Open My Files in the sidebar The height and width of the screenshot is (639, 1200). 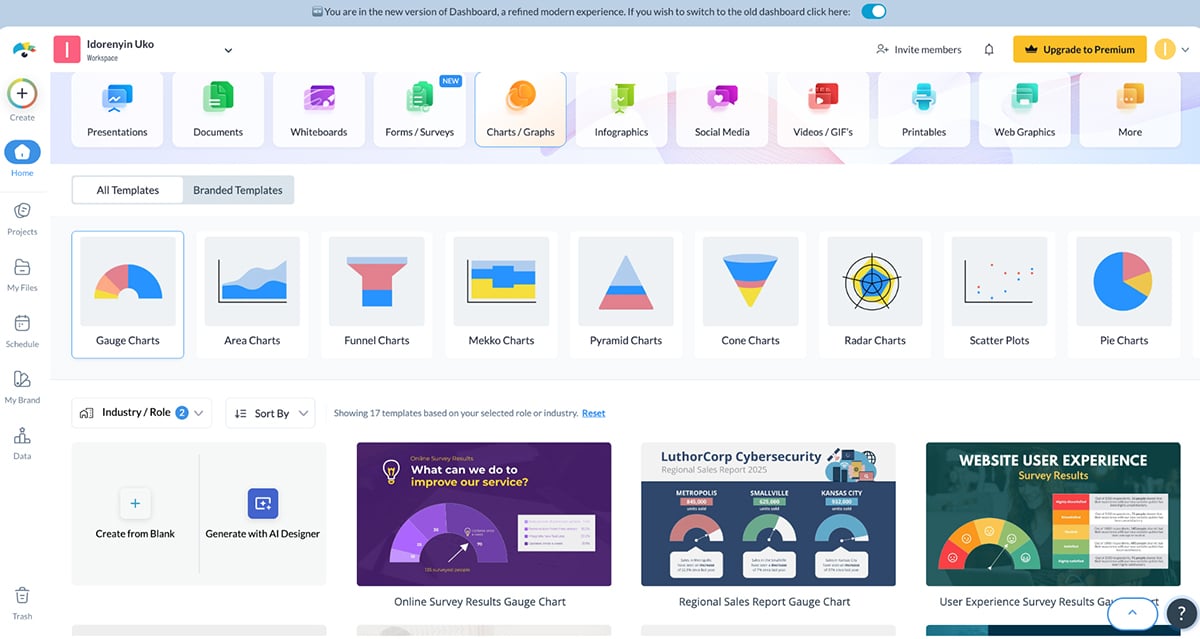[22, 272]
